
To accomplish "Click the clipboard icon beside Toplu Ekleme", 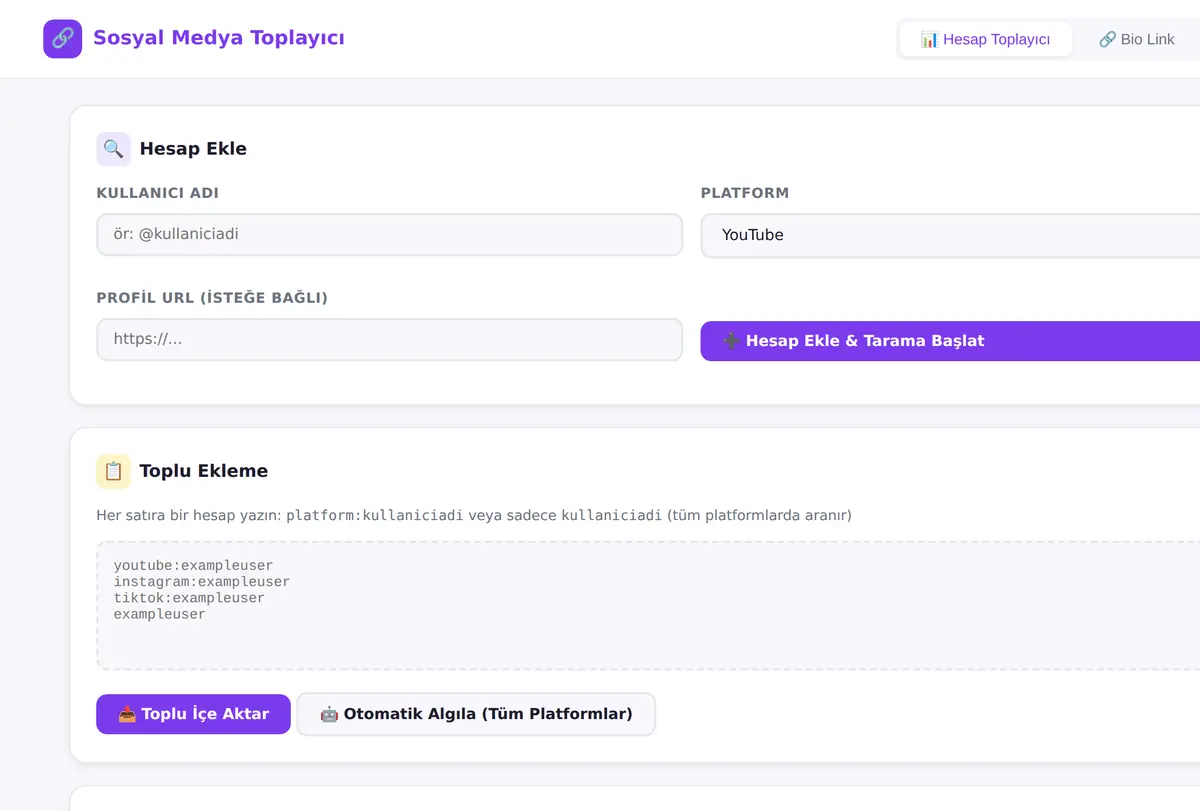I will [114, 471].
